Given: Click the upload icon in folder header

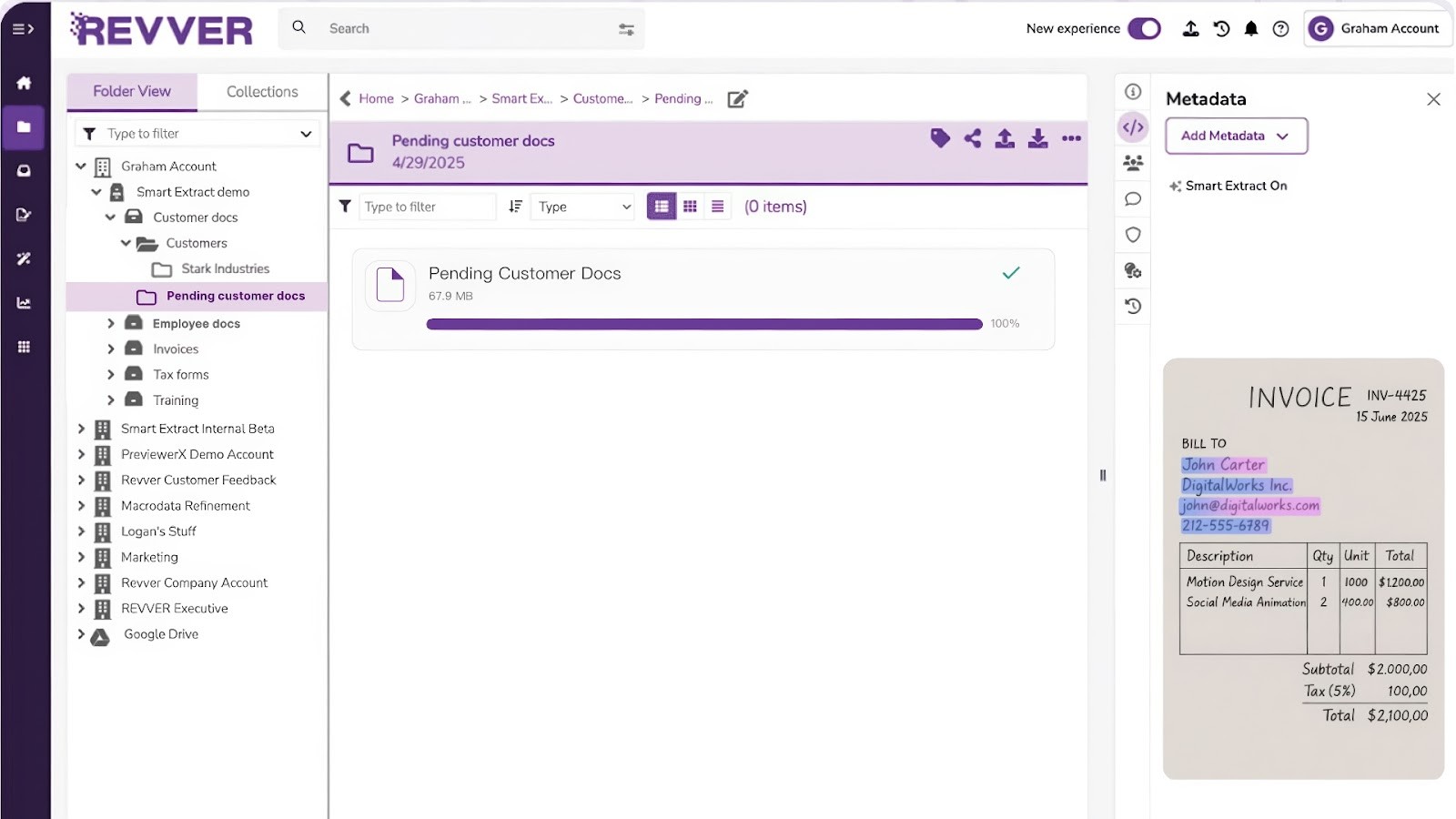Looking at the screenshot, I should (1005, 138).
